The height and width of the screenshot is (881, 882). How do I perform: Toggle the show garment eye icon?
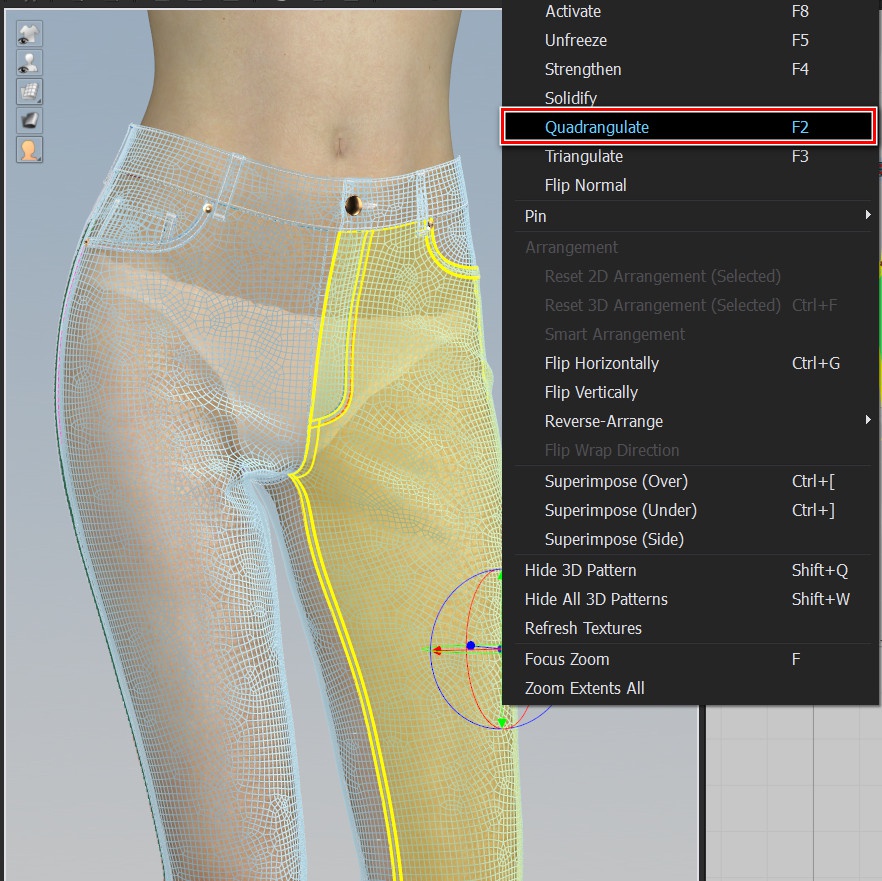(x=29, y=34)
